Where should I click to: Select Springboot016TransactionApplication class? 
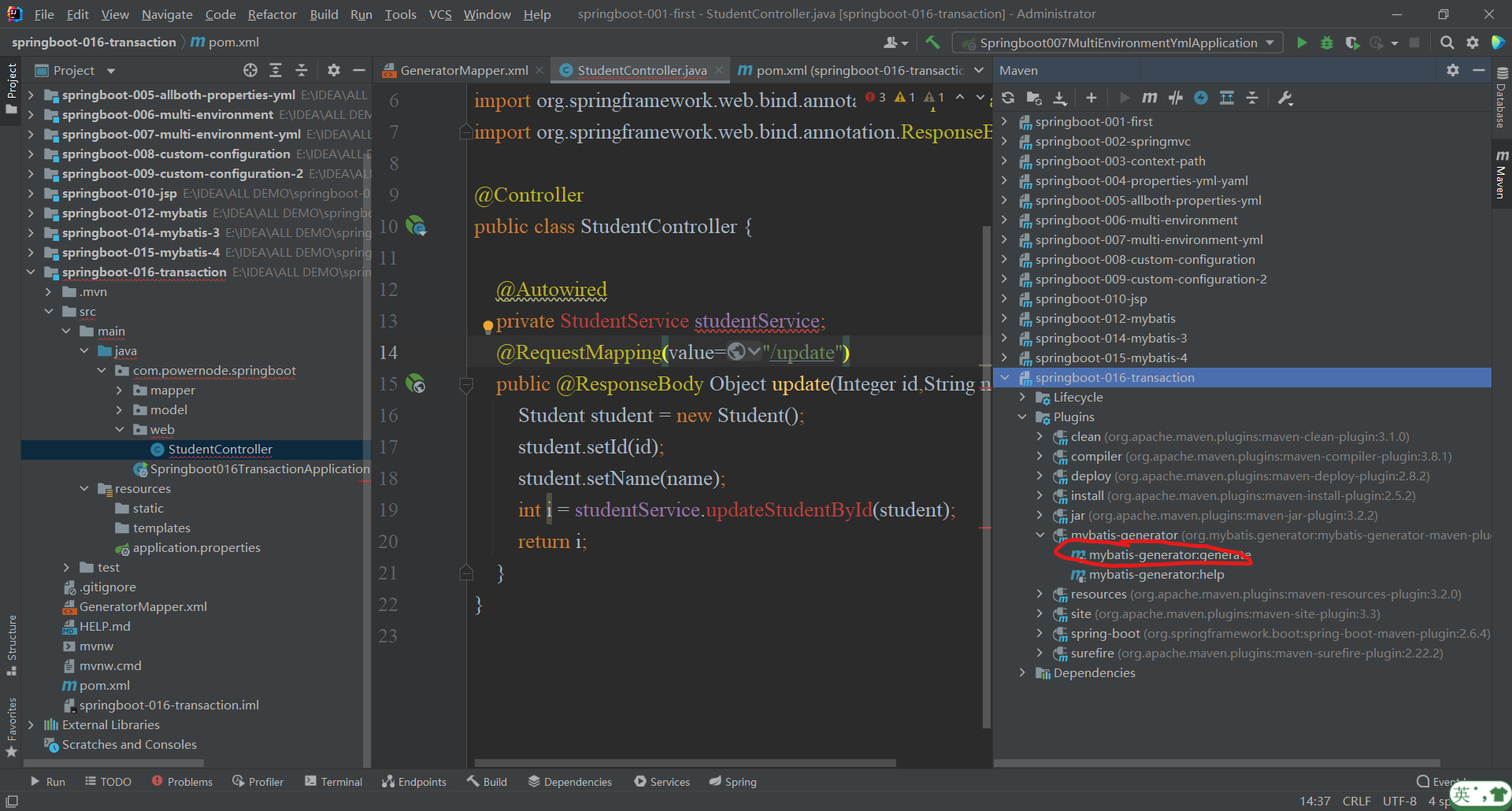pos(259,468)
